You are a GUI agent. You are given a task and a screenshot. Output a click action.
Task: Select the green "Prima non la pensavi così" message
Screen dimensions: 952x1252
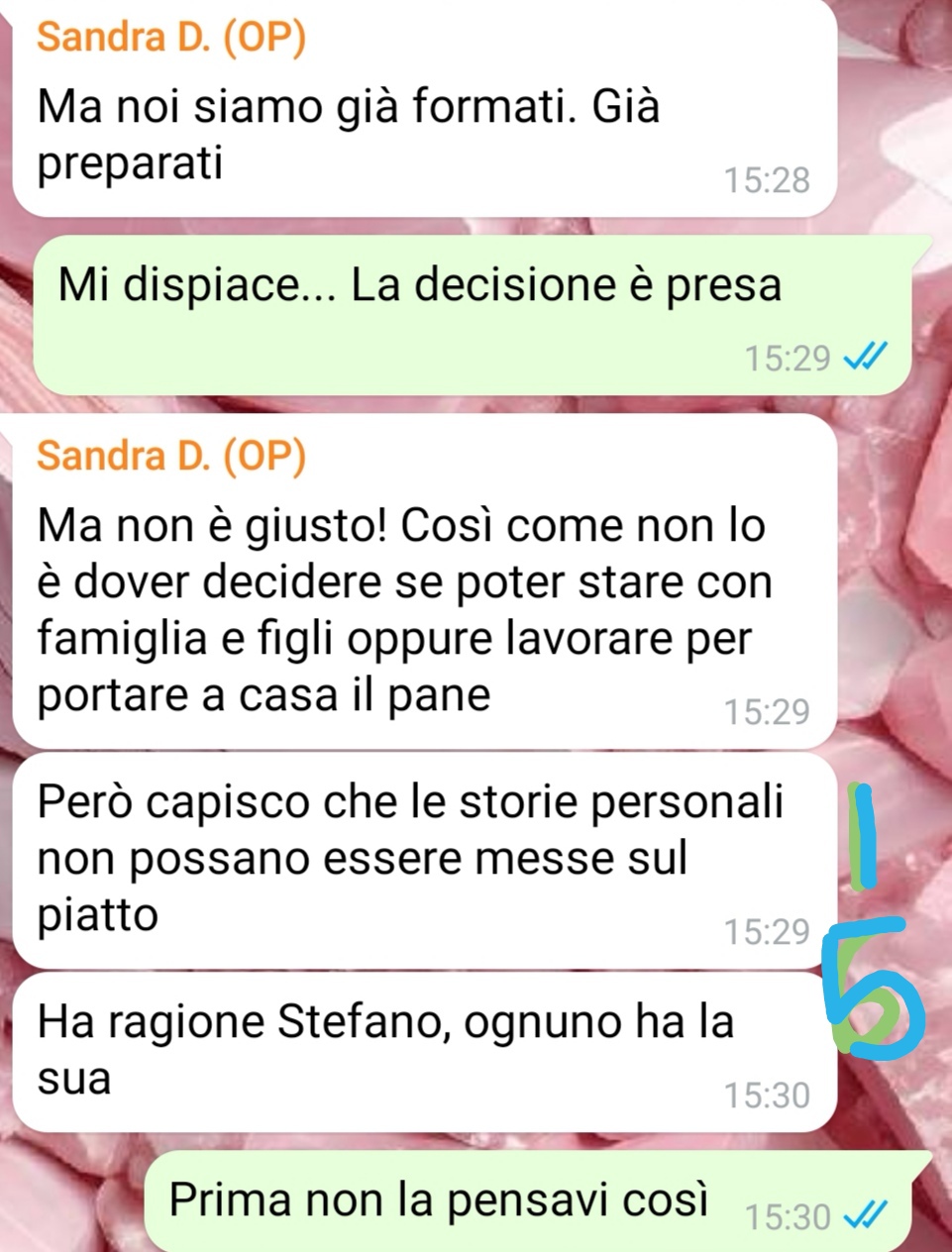pyautogui.click(x=527, y=1200)
